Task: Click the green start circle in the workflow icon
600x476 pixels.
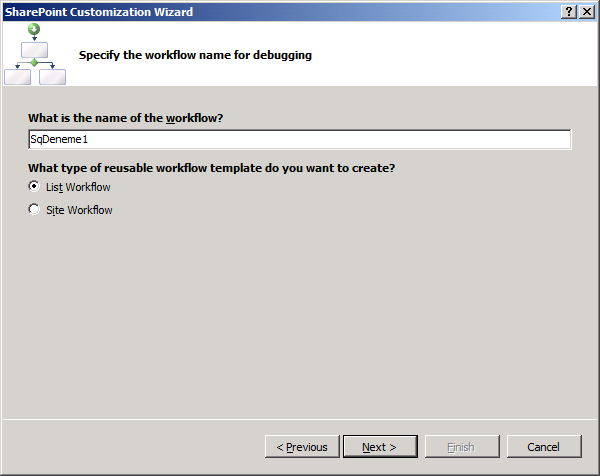Action: coord(35,29)
